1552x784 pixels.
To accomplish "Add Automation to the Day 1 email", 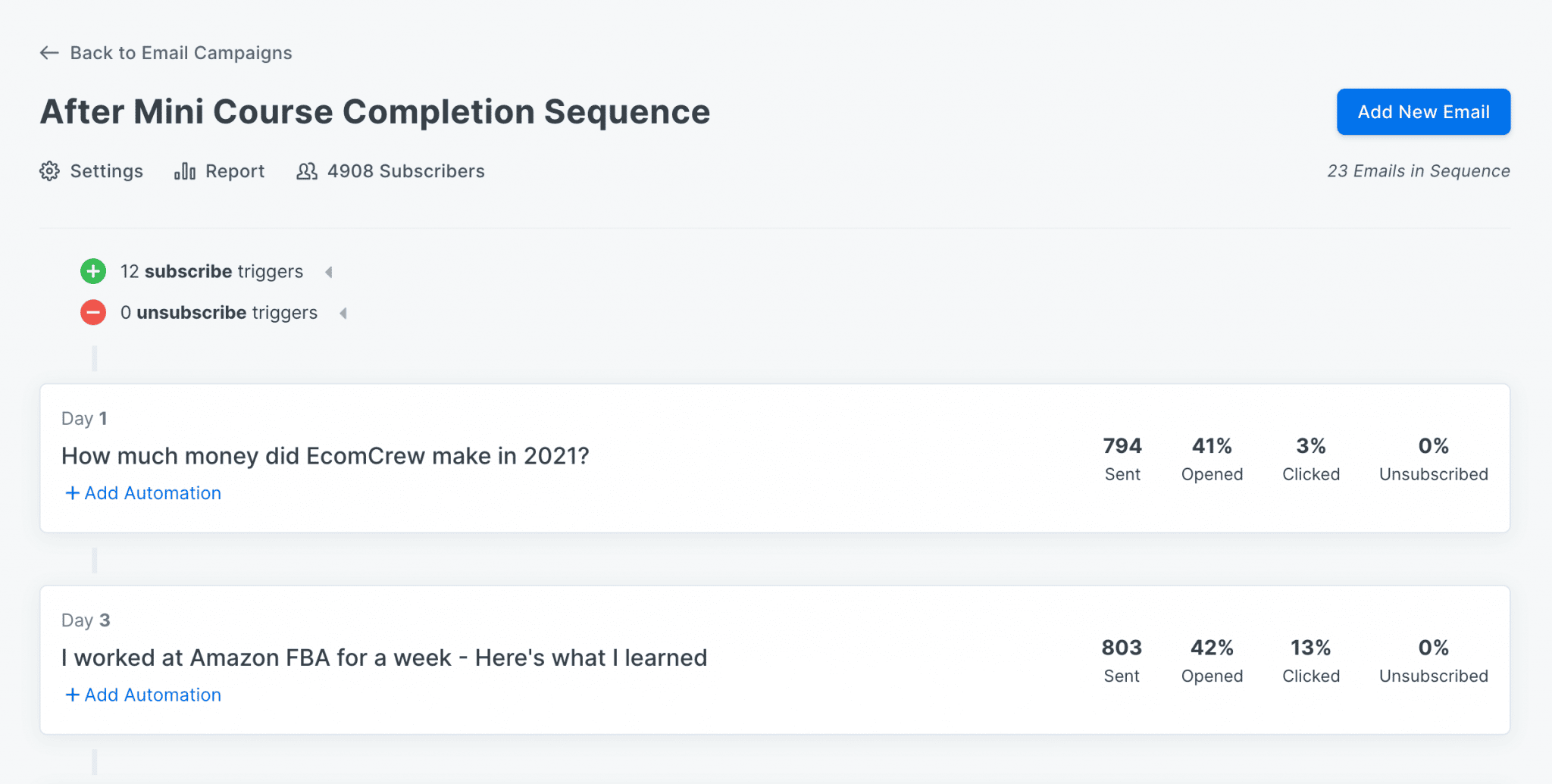I will (x=143, y=493).
